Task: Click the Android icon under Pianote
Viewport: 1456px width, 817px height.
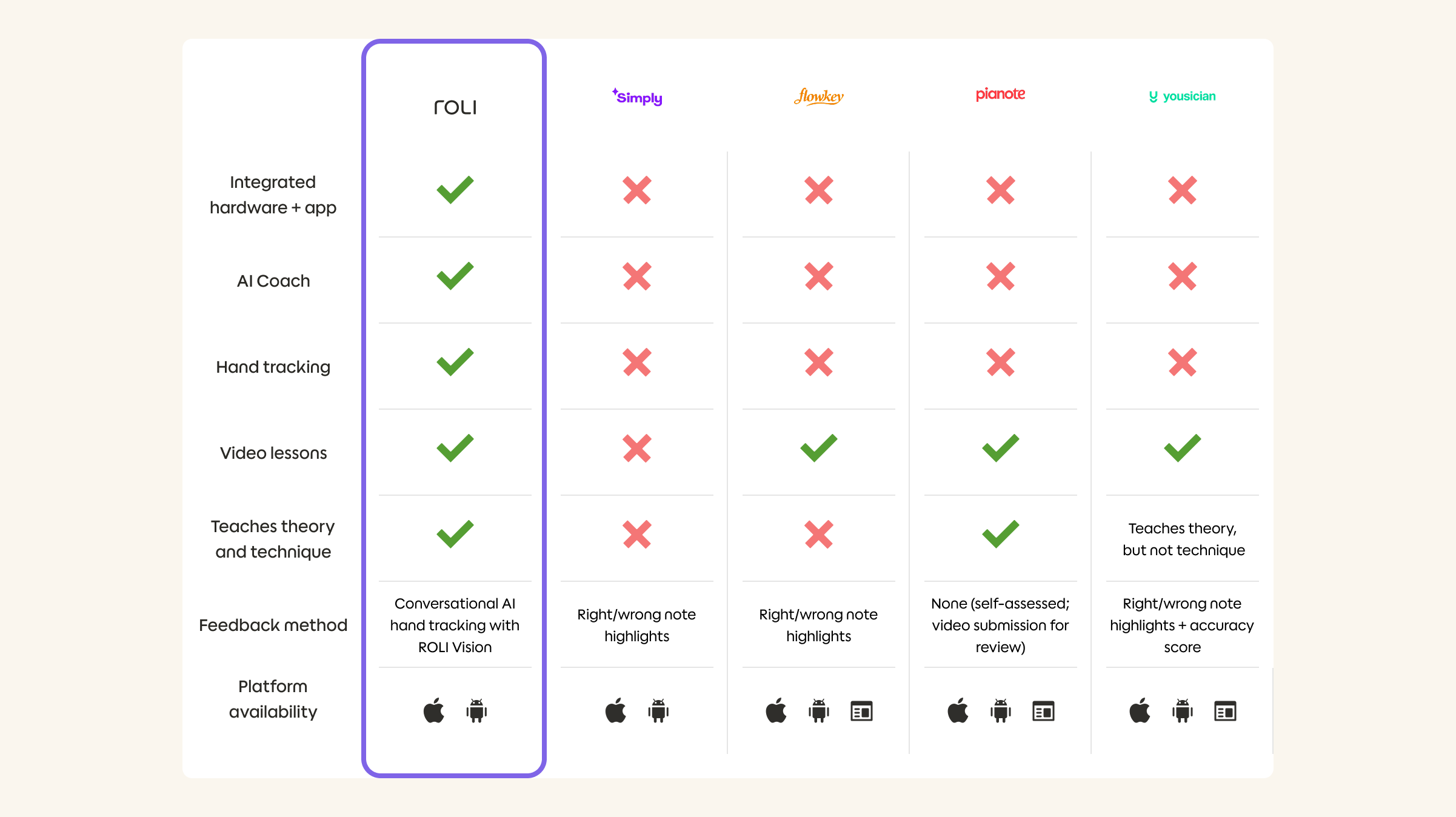Action: click(1000, 710)
